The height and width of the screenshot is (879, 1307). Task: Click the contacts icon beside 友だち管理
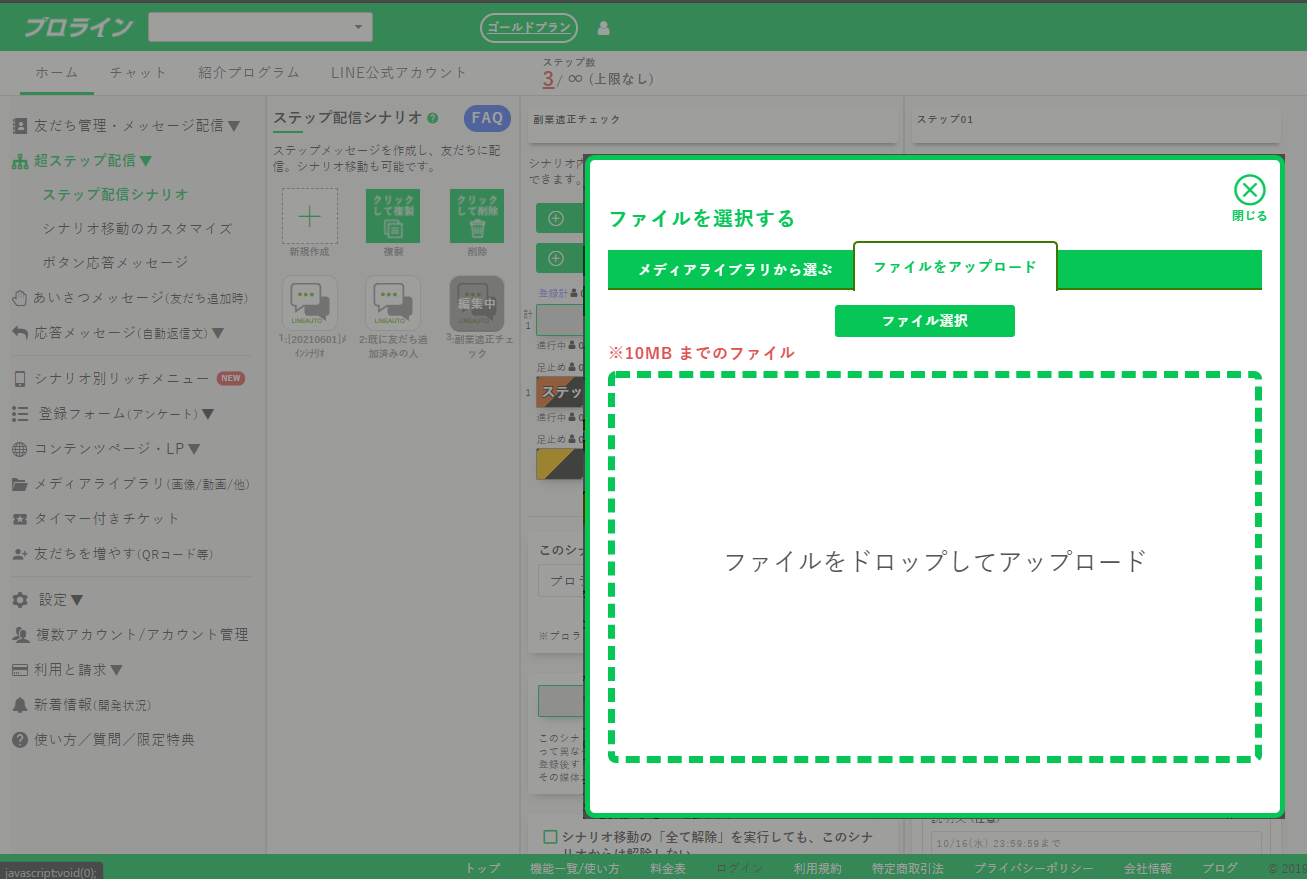pyautogui.click(x=20, y=126)
